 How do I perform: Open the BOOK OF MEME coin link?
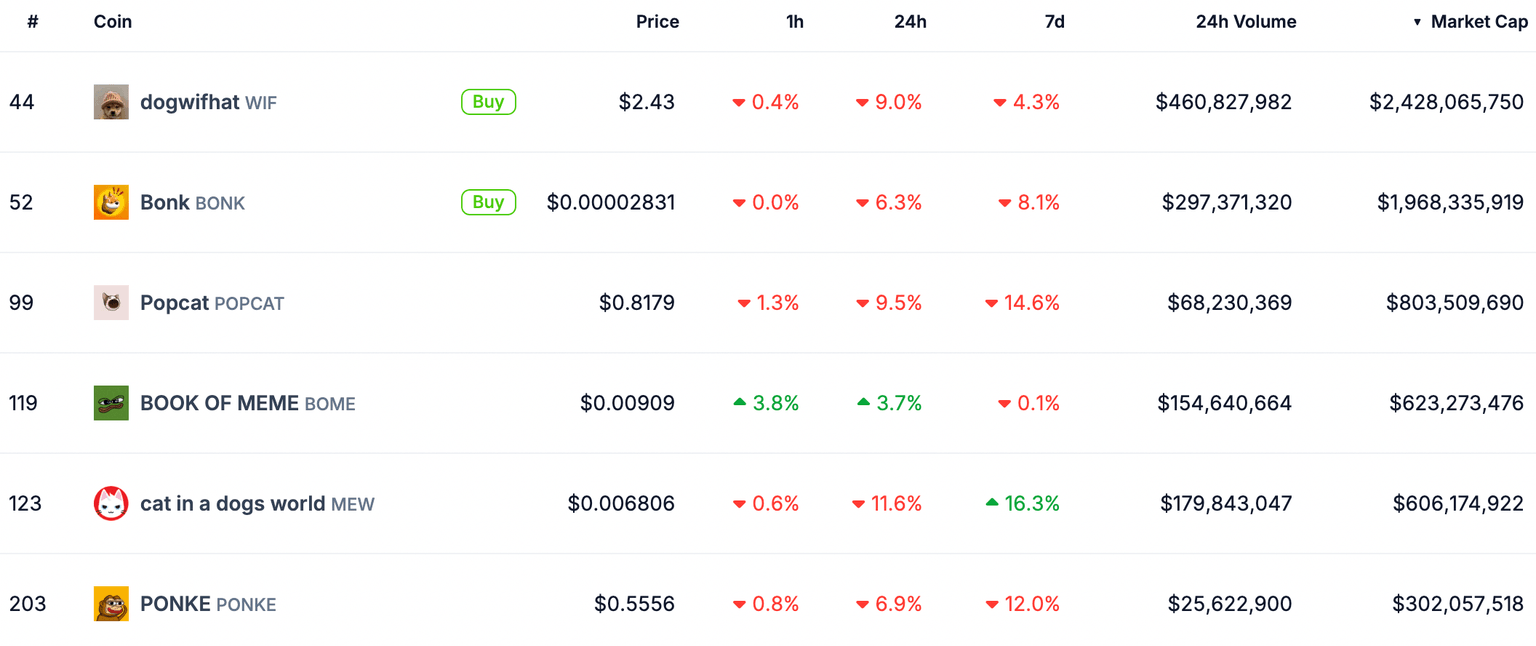(247, 403)
